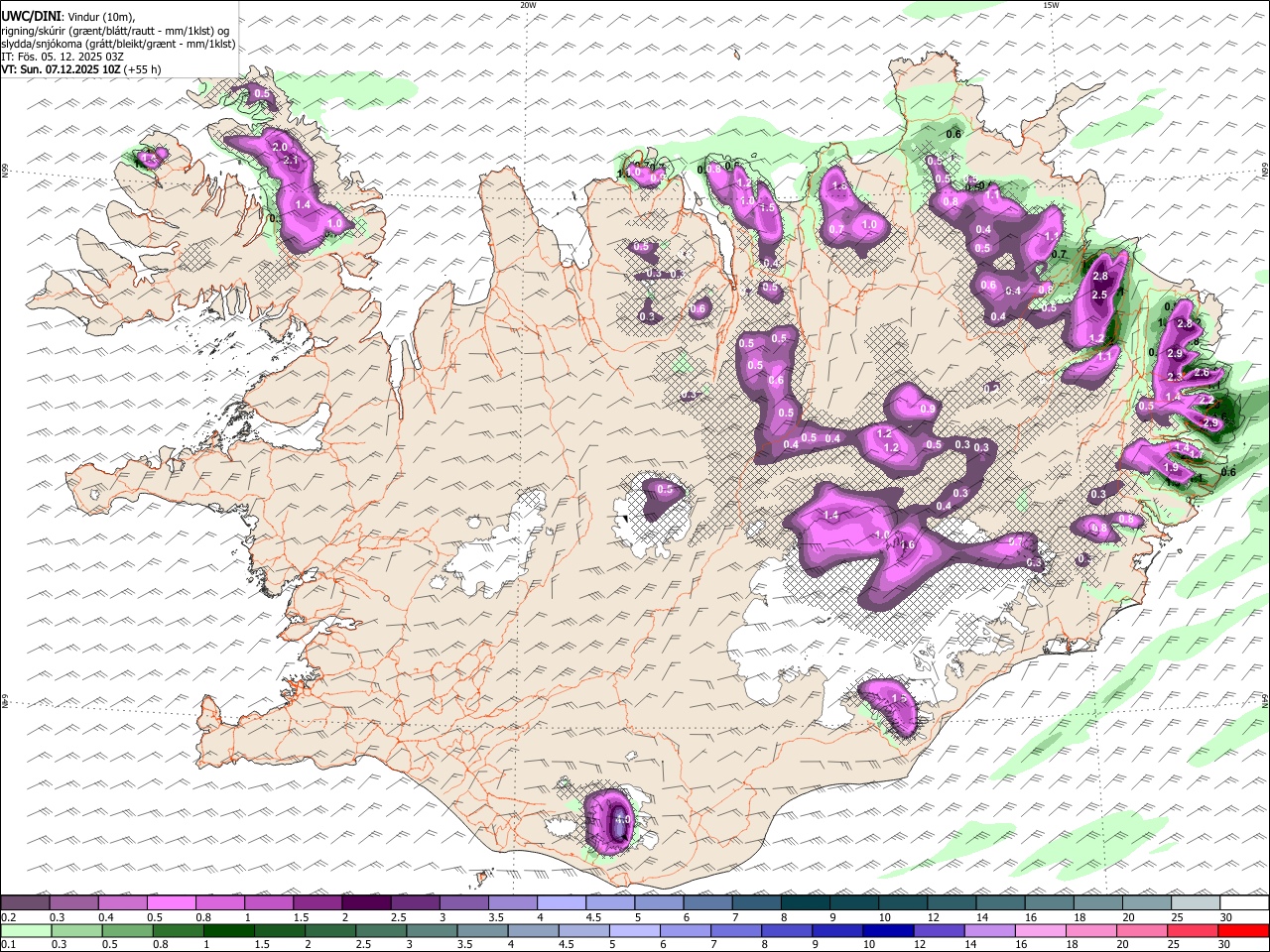Select the 'slydda/snjókoma' description line
This screenshot has height=952, width=1270.
(119, 44)
